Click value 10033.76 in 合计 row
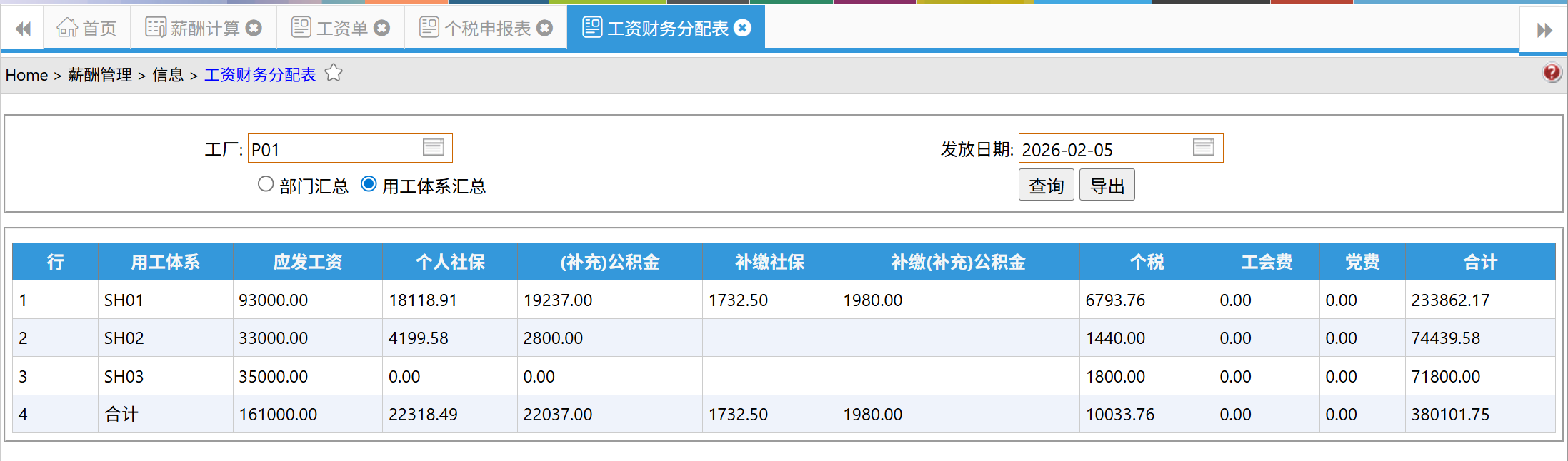1568x461 pixels. click(1120, 415)
